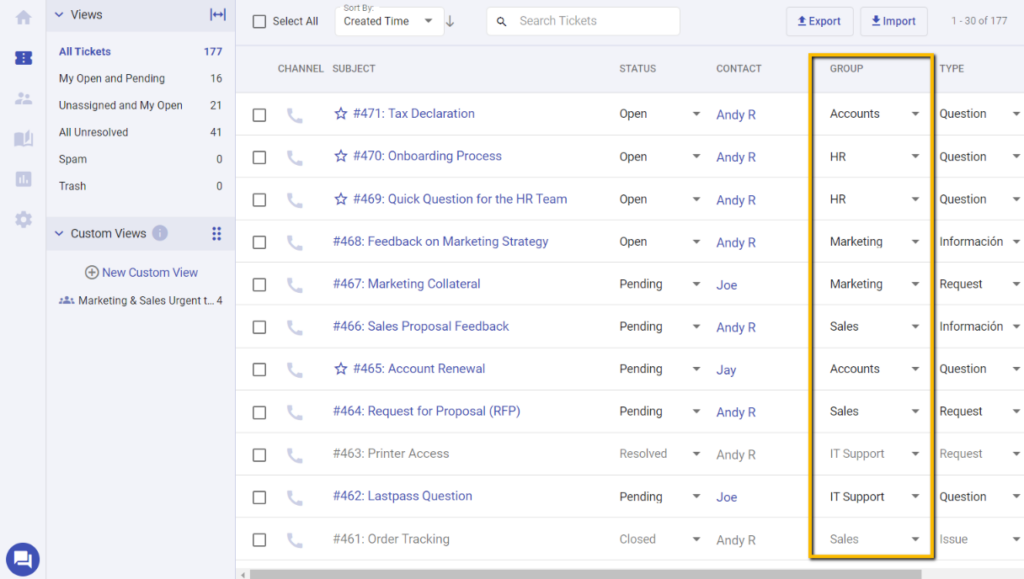Open contact Joe on ticket #462
This screenshot has width=1024, height=579.
[x=727, y=497]
